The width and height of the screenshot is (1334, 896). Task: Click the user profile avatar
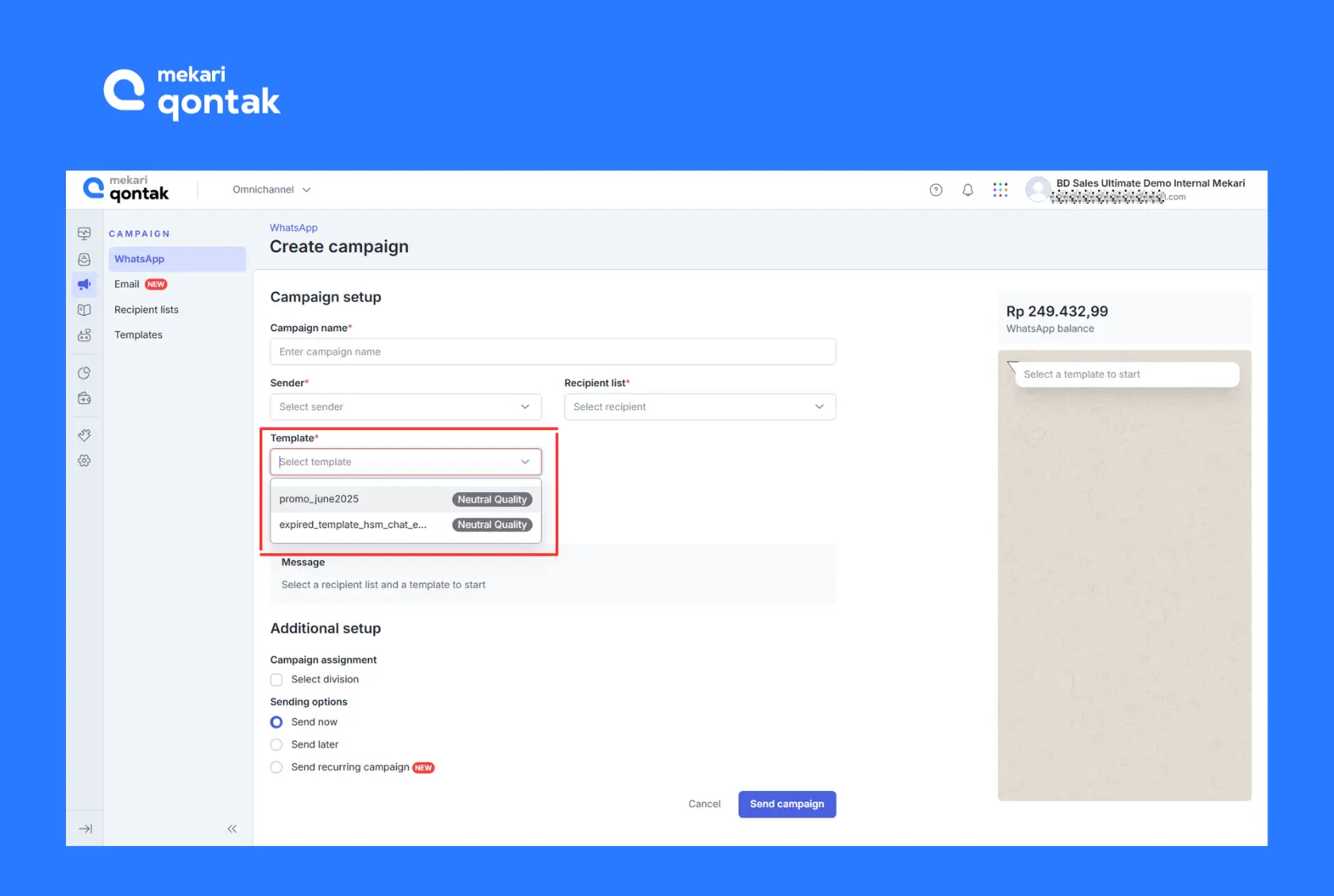(x=1037, y=190)
